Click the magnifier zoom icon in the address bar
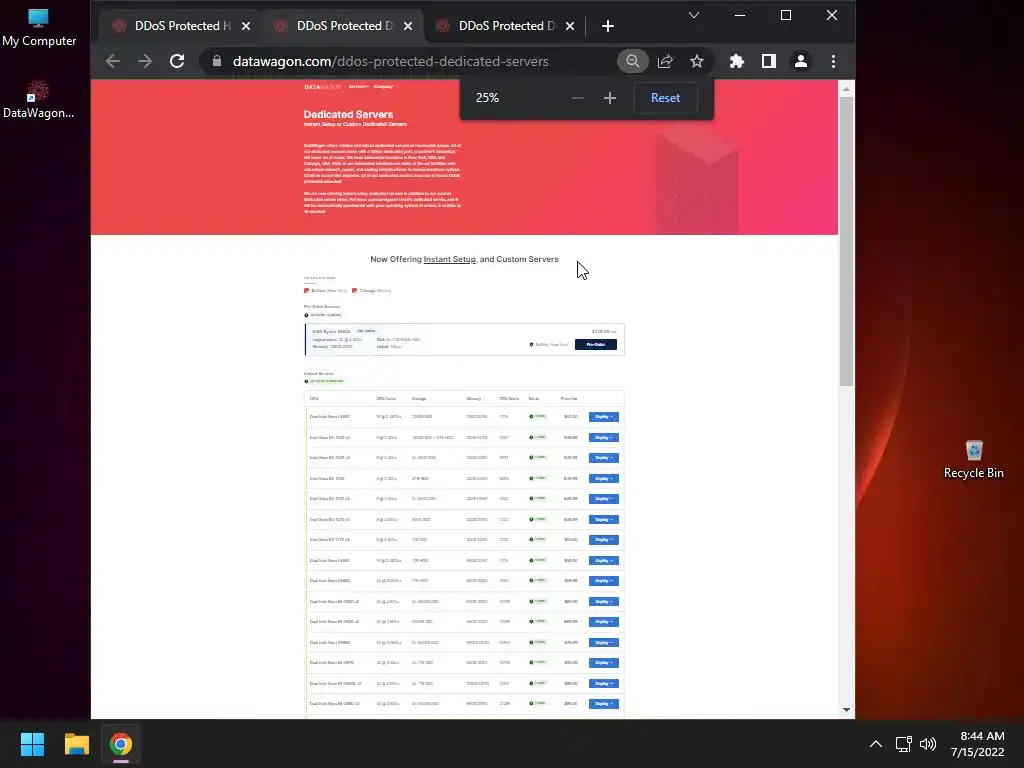Viewport: 1024px width, 768px height. coord(632,61)
